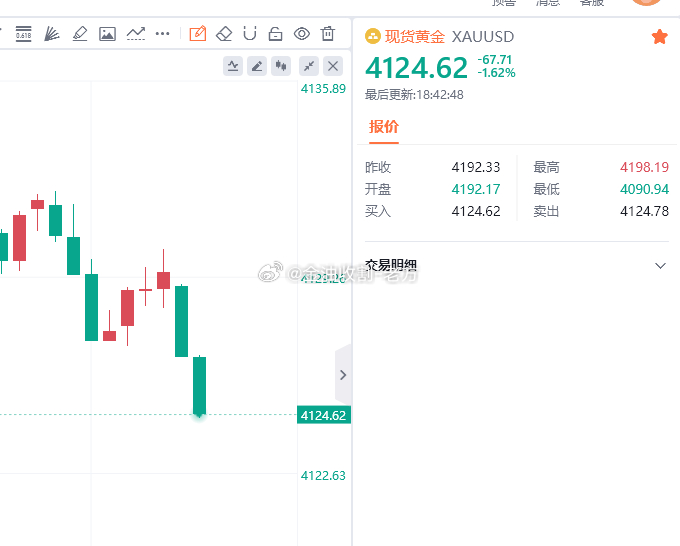This screenshot has height=546, width=680.
Task: Collapse chart with shrink arrows icon
Action: (x=309, y=66)
